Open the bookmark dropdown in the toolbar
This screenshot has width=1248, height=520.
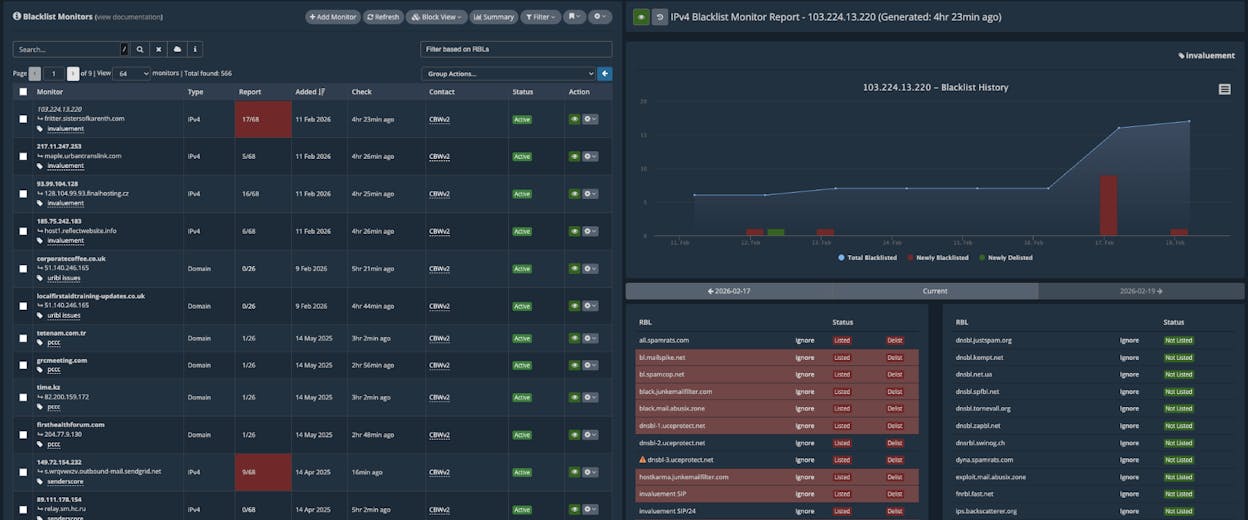[x=574, y=17]
